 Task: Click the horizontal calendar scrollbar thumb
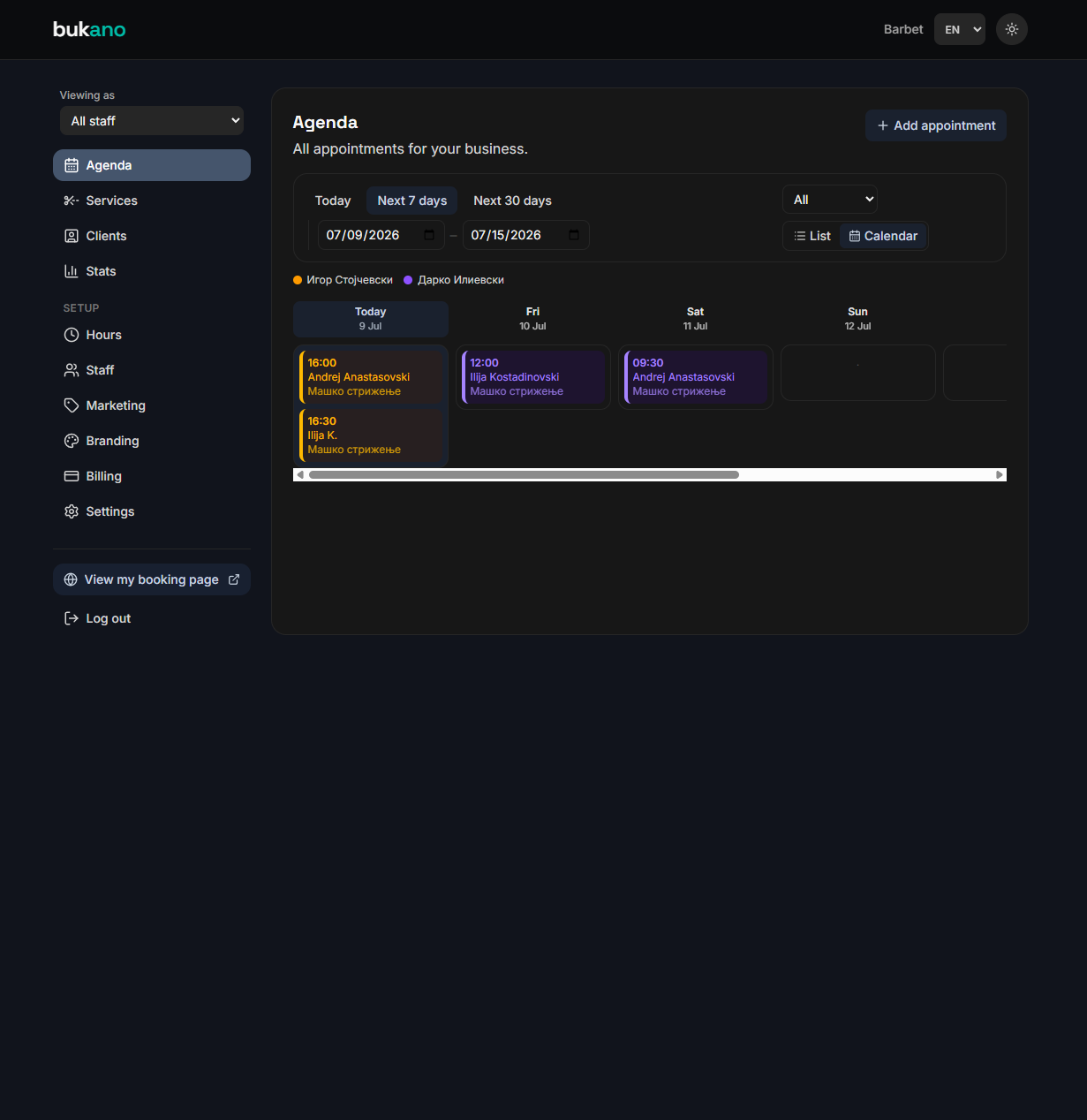click(524, 475)
